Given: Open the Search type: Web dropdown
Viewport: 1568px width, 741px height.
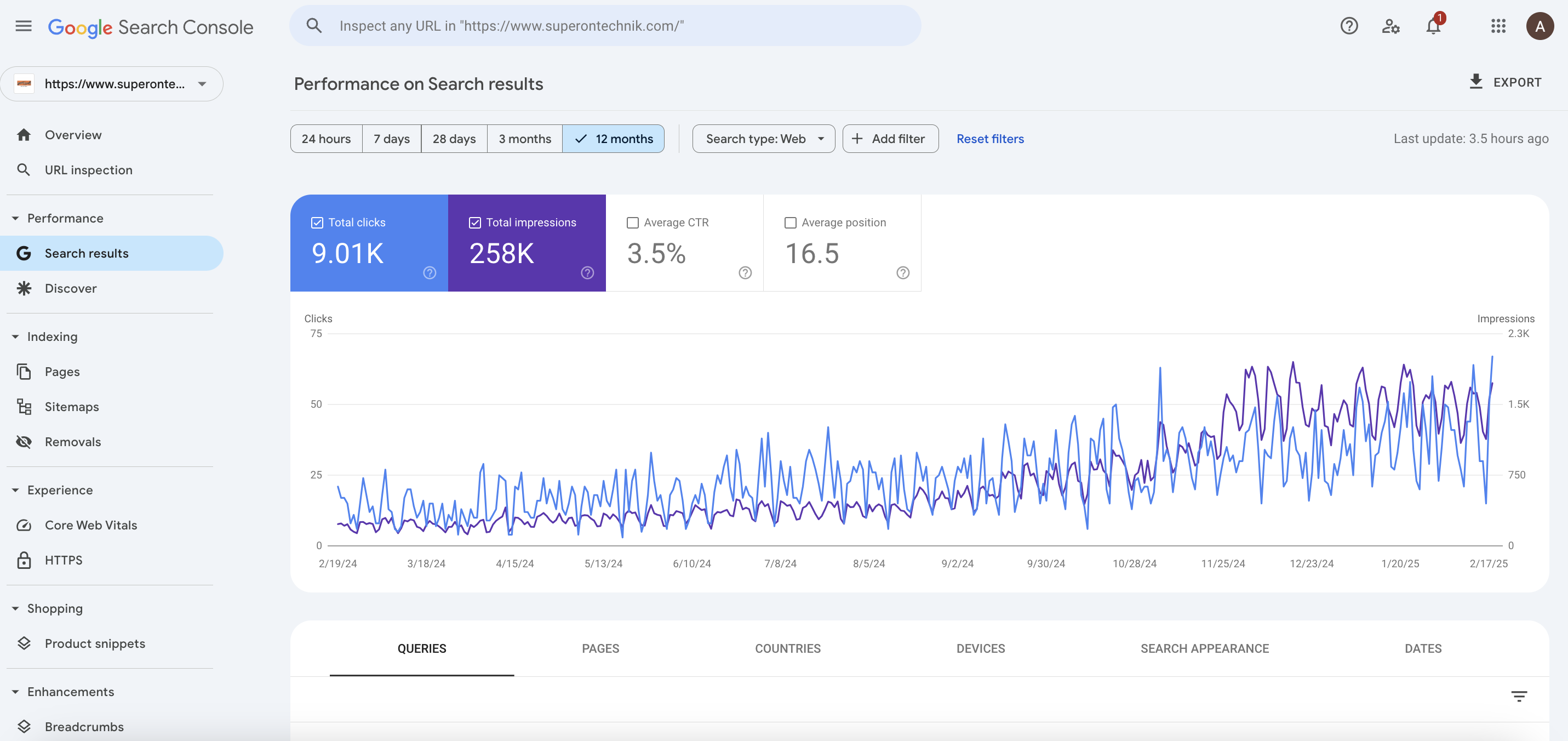Looking at the screenshot, I should pyautogui.click(x=763, y=139).
